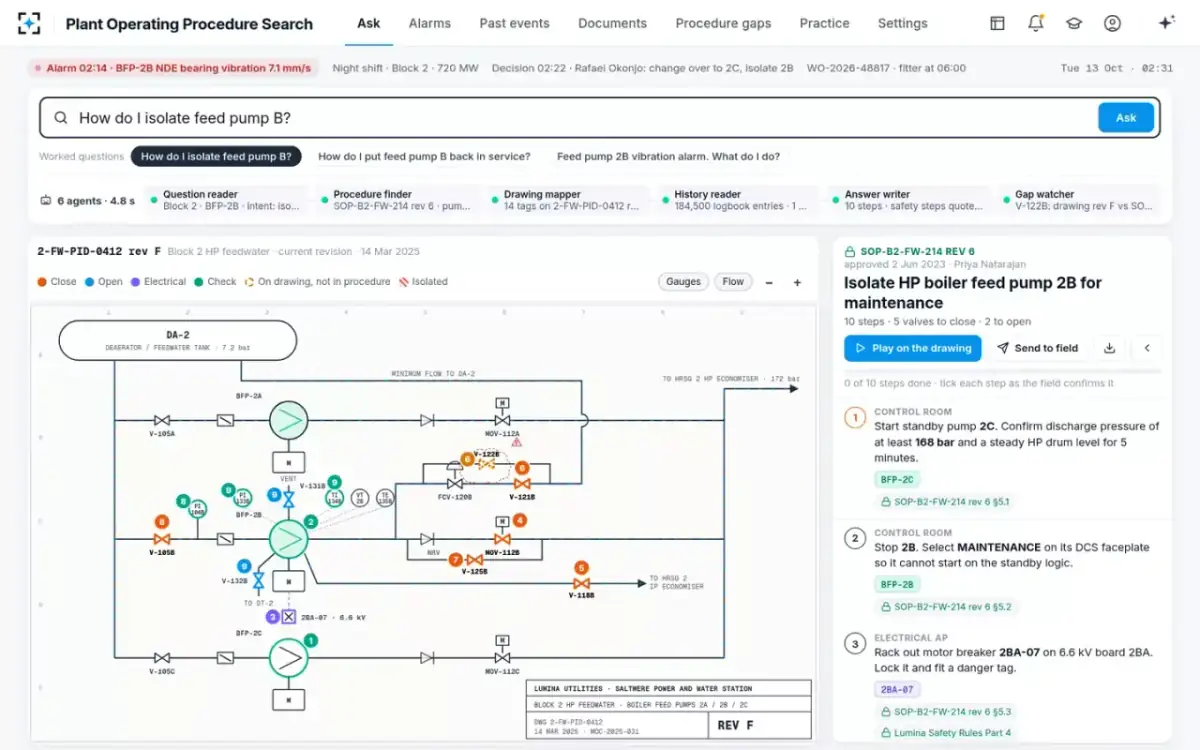This screenshot has height=750, width=1200.
Task: Click the purple Electrical legend dot
Action: pos(133,282)
